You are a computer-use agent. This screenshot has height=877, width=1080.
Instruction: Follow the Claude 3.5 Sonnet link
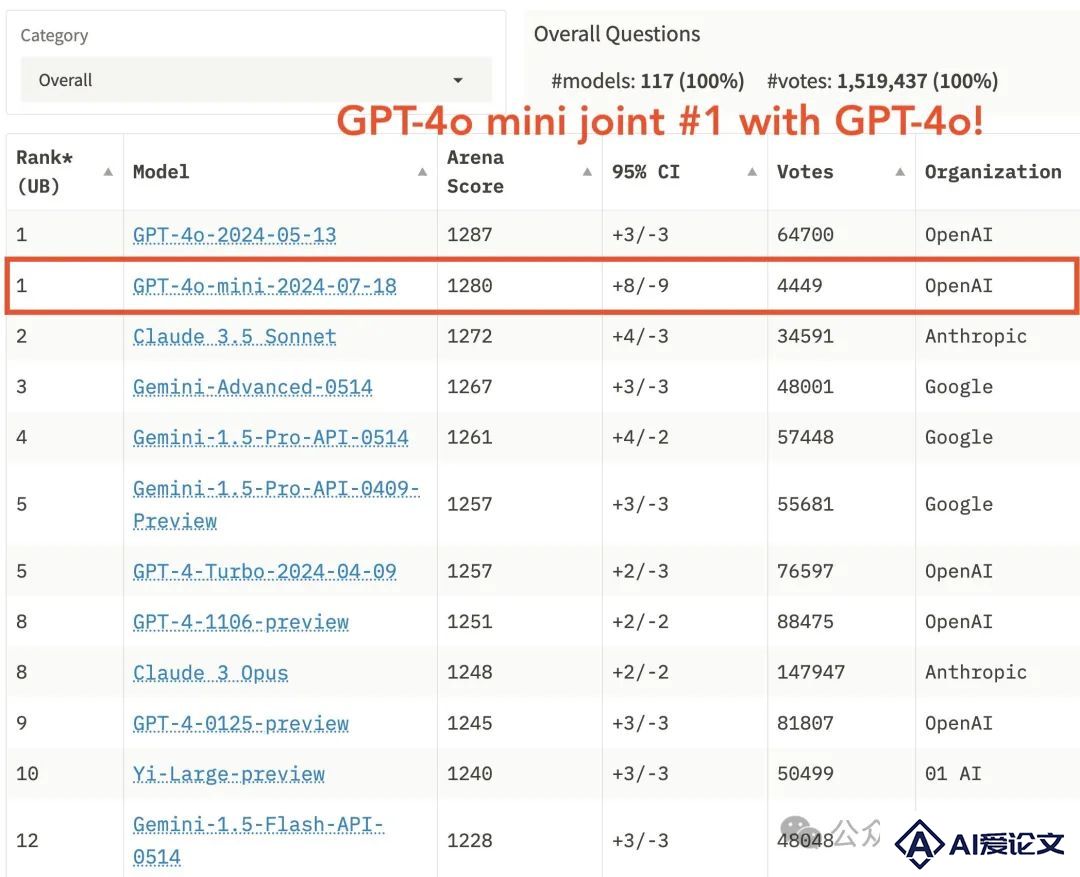(x=234, y=336)
